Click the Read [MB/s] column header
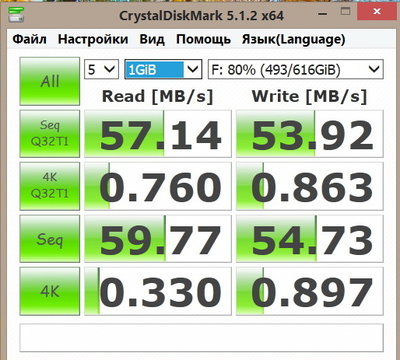The width and height of the screenshot is (400, 360). point(157,97)
